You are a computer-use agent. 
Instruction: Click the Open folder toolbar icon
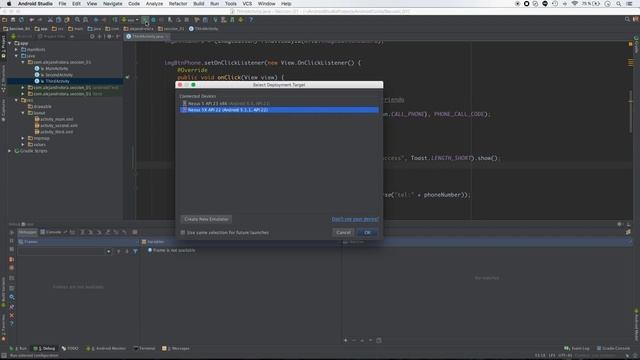[4, 20]
